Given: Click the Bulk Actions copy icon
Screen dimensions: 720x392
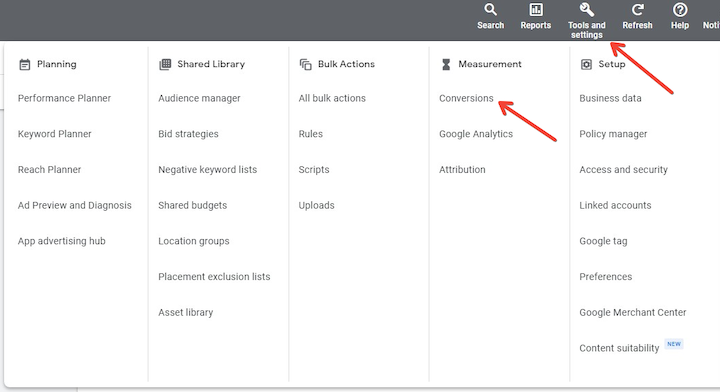Looking at the screenshot, I should 305,64.
